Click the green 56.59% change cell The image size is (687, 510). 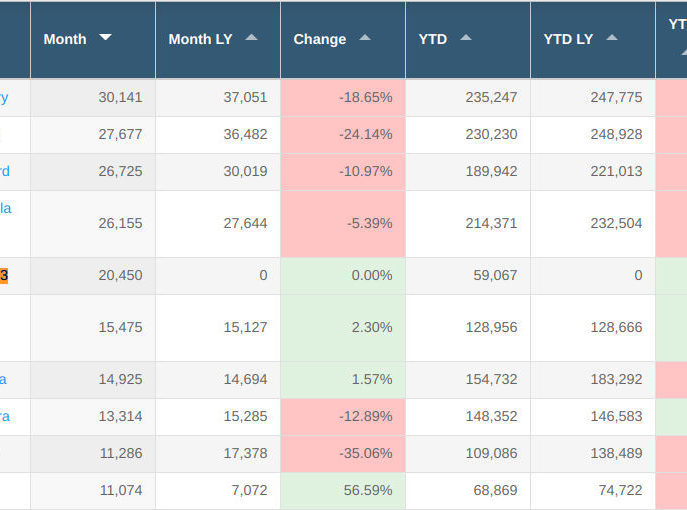click(x=343, y=490)
